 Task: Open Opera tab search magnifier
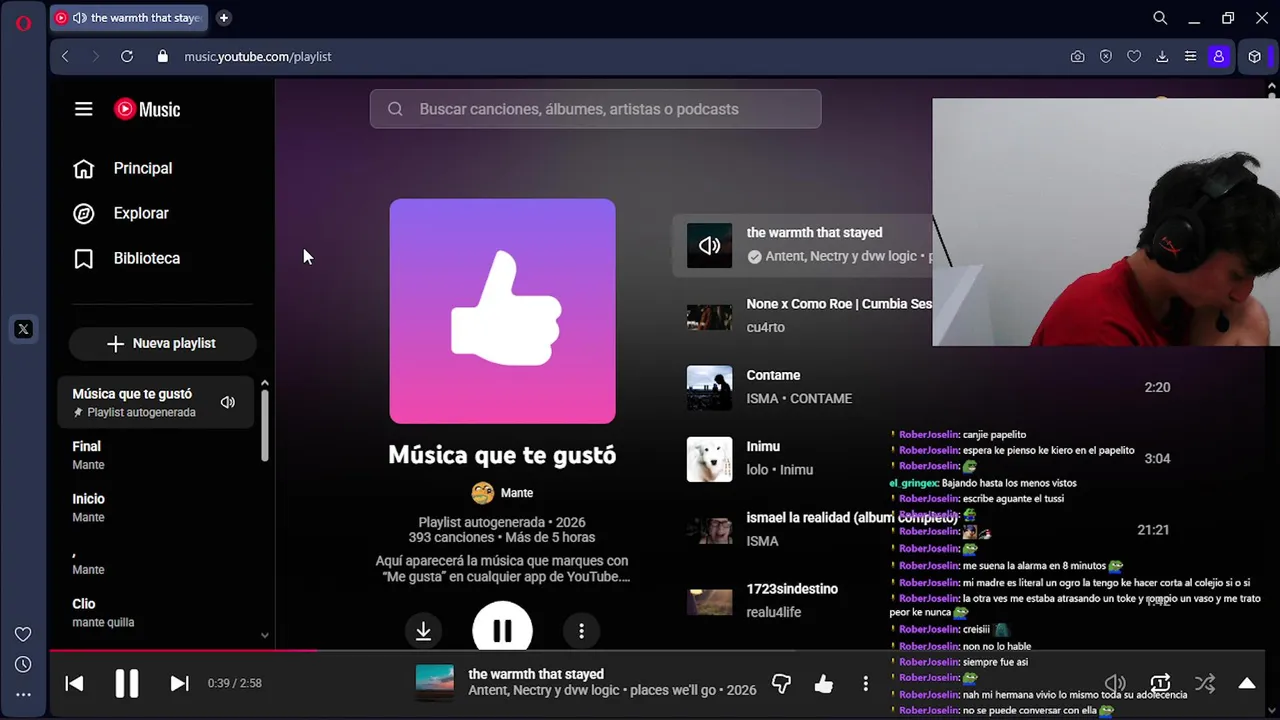(1160, 18)
